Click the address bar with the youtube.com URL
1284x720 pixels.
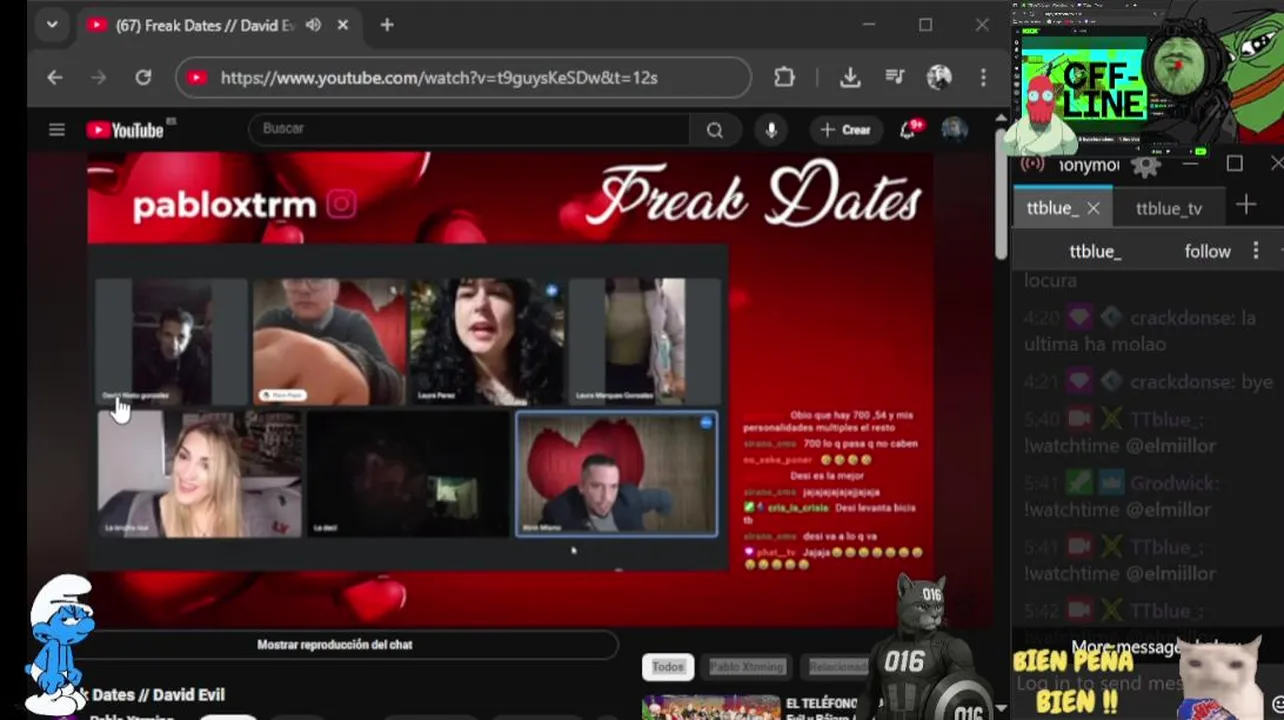point(463,77)
